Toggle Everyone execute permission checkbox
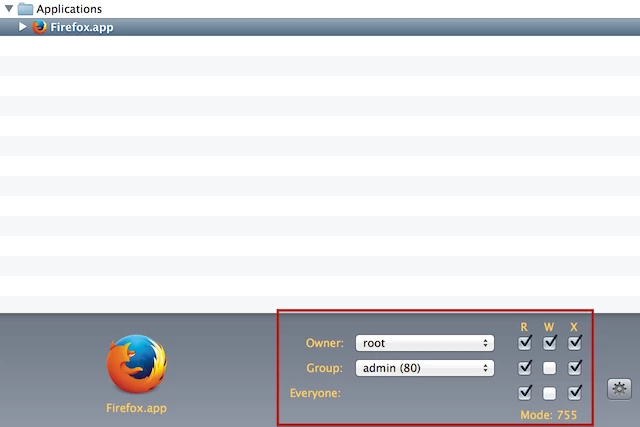This screenshot has height=427, width=640. (x=575, y=392)
